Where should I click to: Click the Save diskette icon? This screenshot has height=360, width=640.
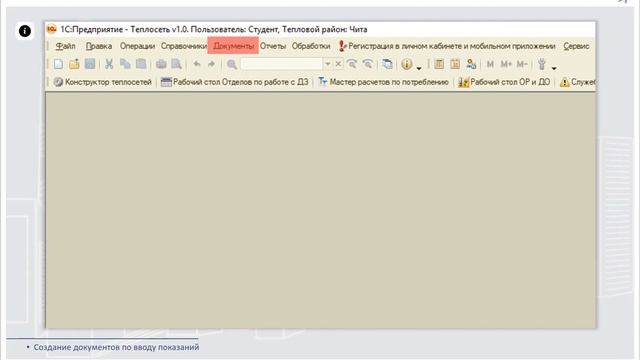tap(90, 64)
